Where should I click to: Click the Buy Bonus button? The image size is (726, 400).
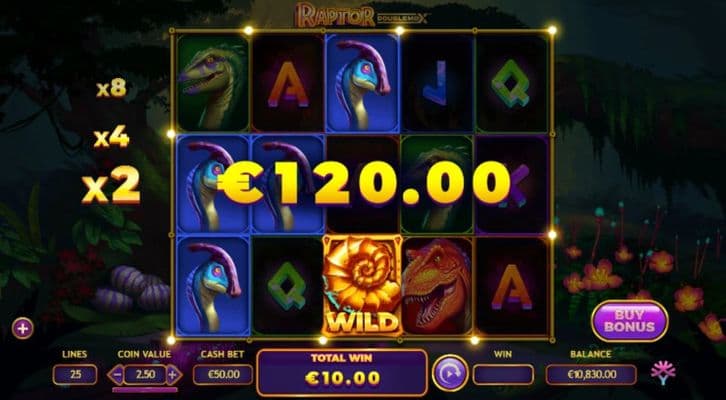[x=630, y=321]
